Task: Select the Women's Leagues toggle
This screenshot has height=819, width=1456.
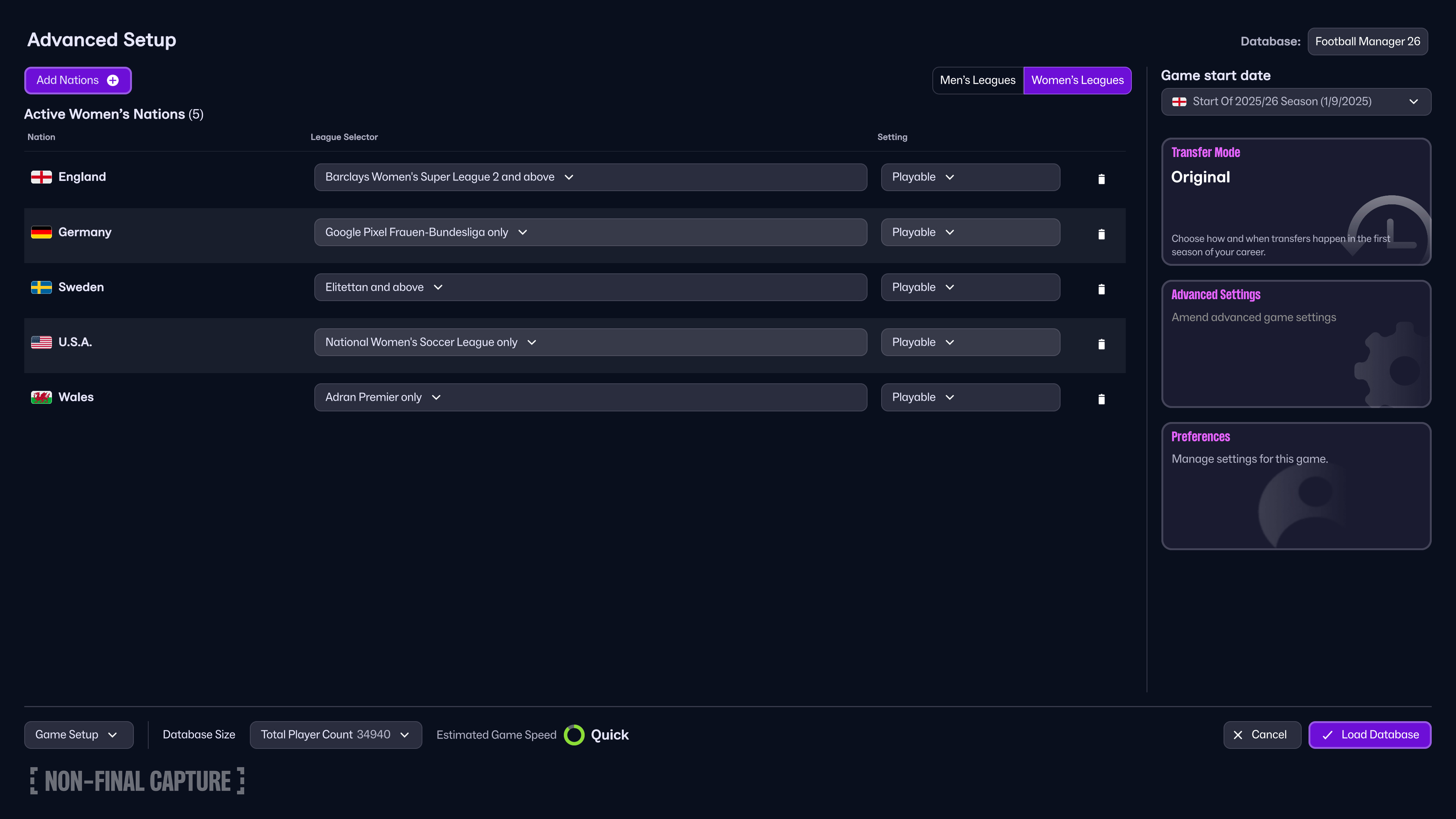Action: tap(1077, 80)
